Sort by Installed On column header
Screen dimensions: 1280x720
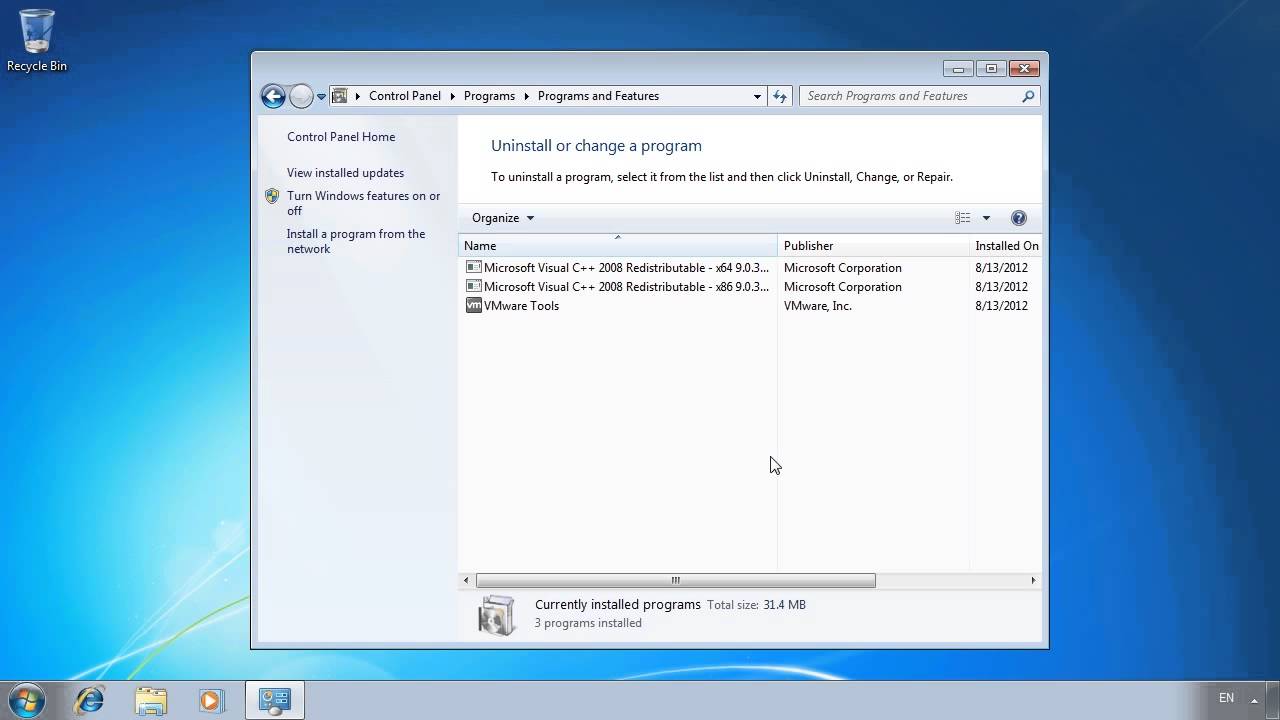[1006, 245]
